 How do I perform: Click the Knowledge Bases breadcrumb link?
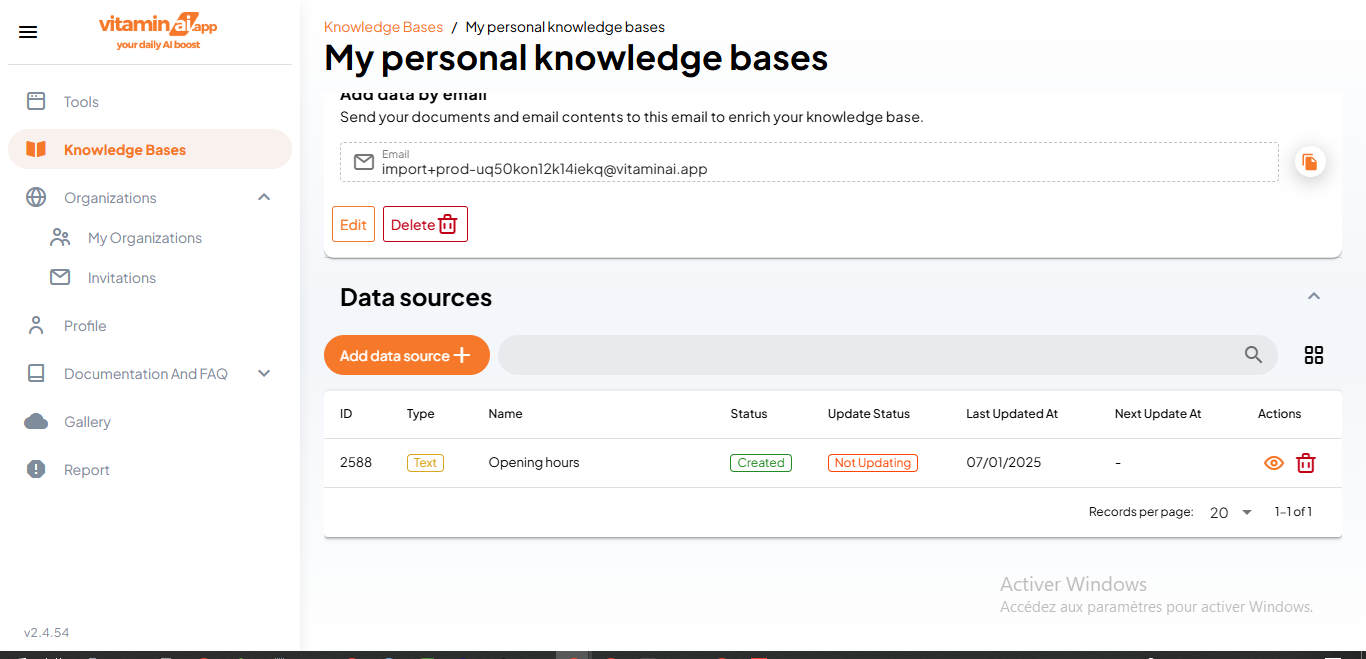click(x=383, y=26)
